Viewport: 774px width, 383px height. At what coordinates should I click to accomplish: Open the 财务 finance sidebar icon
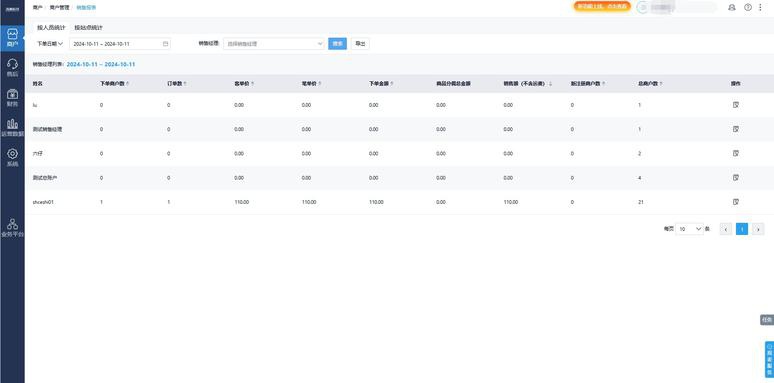[x=12, y=98]
